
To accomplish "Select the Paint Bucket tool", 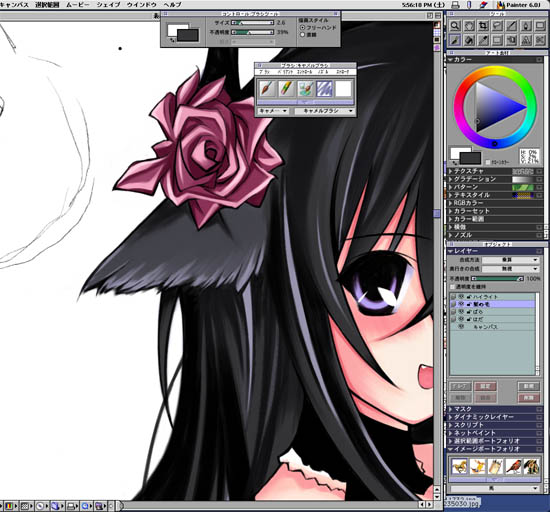I will coord(469,40).
